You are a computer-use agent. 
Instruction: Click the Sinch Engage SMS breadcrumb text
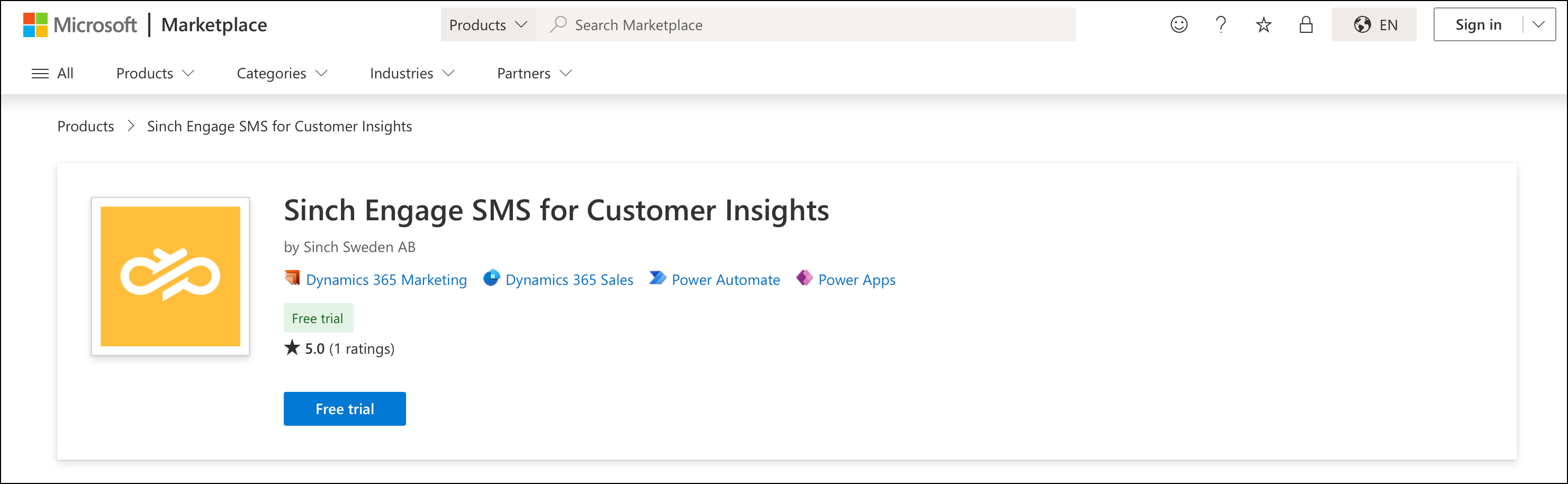click(x=280, y=126)
